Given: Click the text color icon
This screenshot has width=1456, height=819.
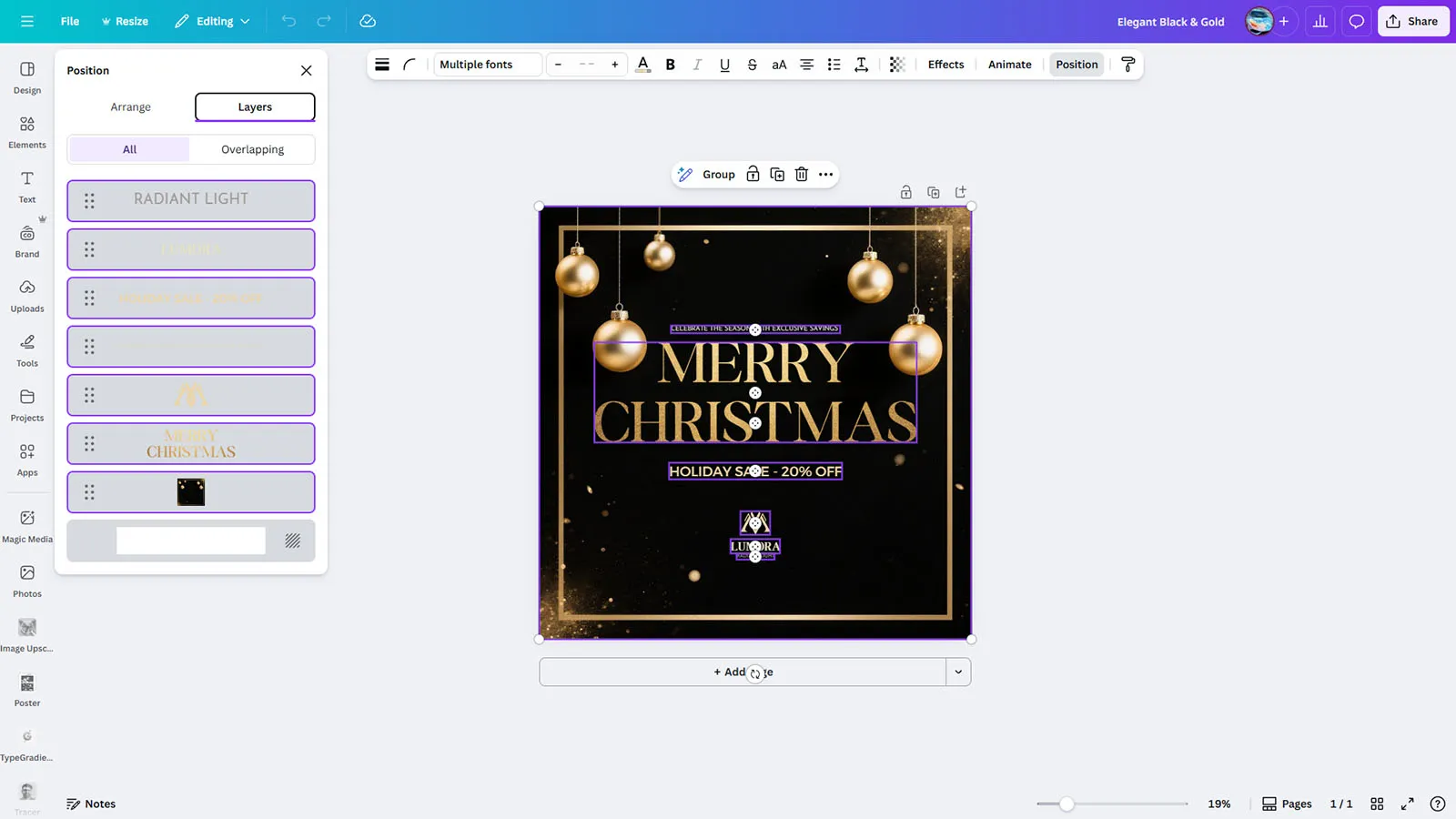Looking at the screenshot, I should coord(642,65).
